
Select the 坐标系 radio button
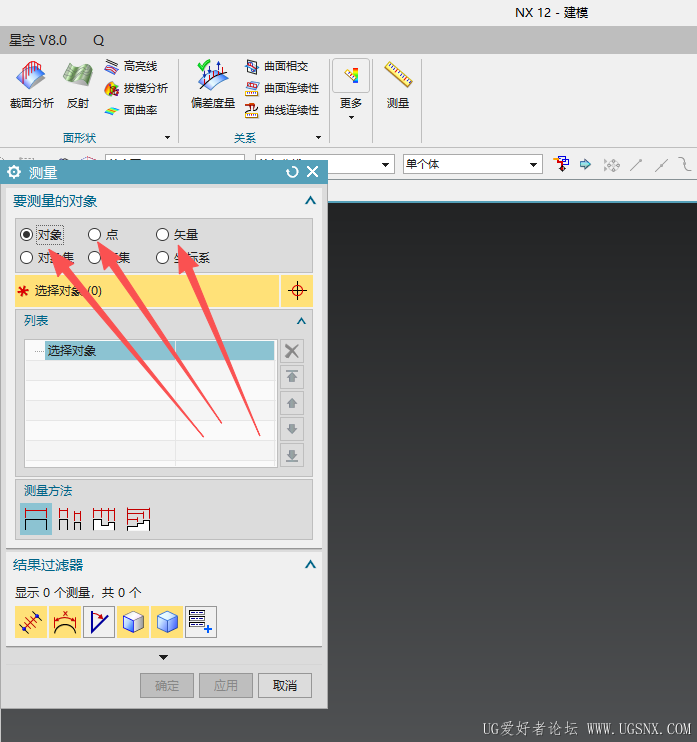click(x=162, y=257)
